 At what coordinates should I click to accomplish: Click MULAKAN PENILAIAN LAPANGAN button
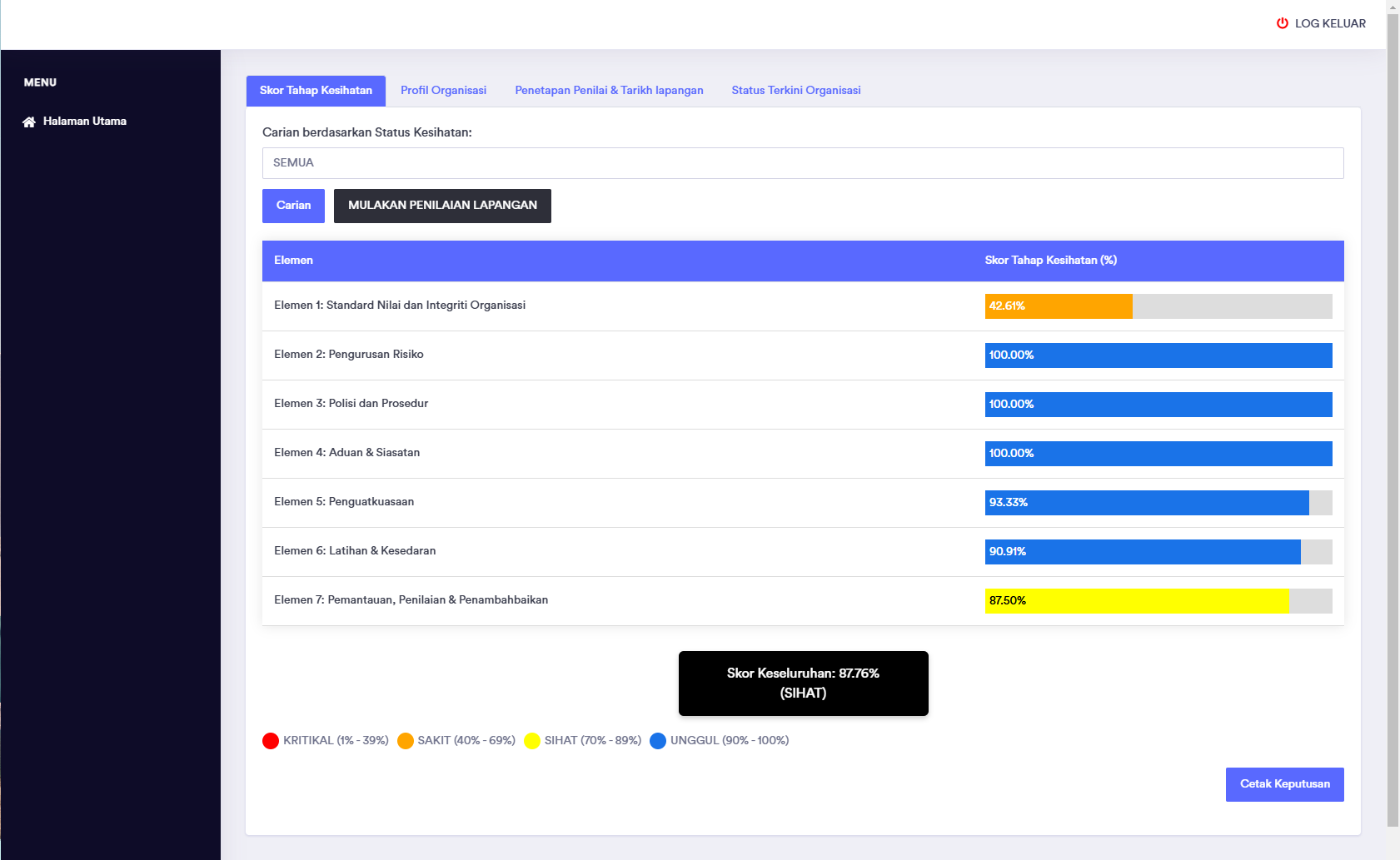click(442, 206)
